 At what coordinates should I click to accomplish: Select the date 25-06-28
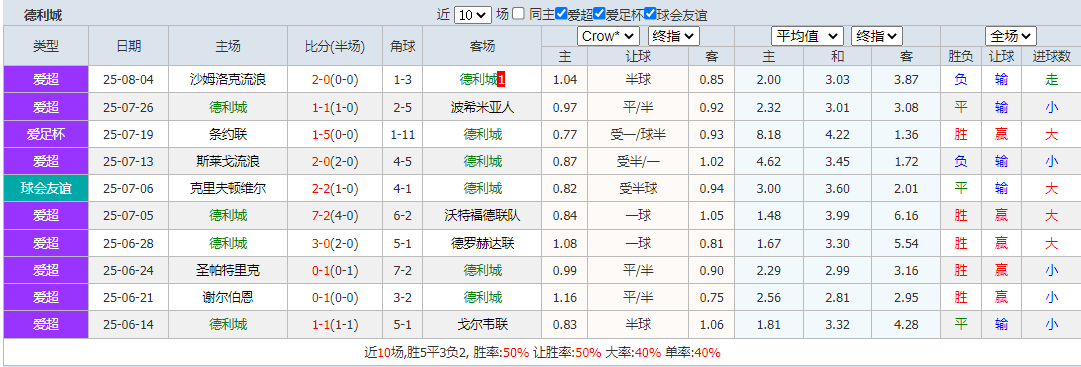pos(129,243)
